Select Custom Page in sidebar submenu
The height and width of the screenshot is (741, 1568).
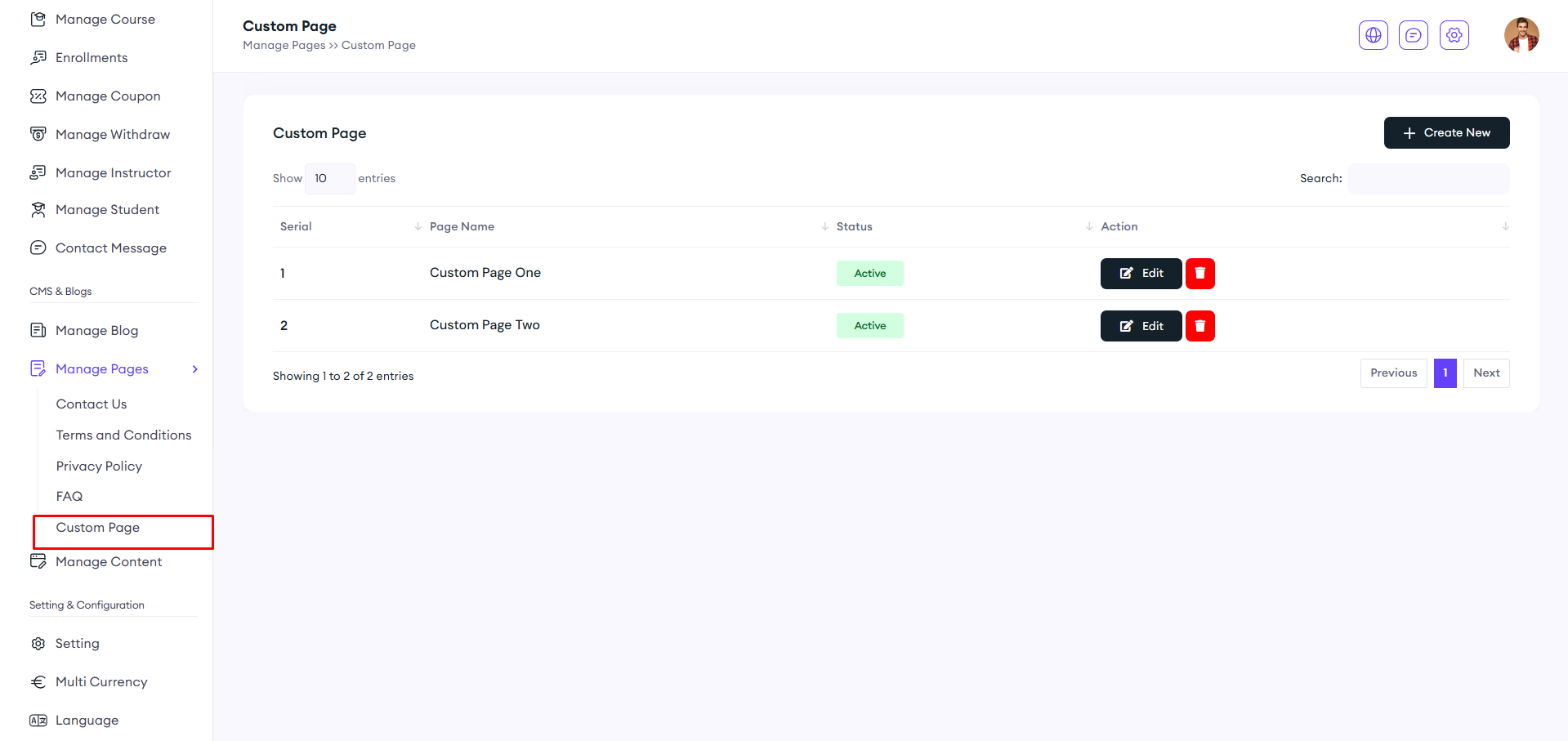[x=98, y=528]
